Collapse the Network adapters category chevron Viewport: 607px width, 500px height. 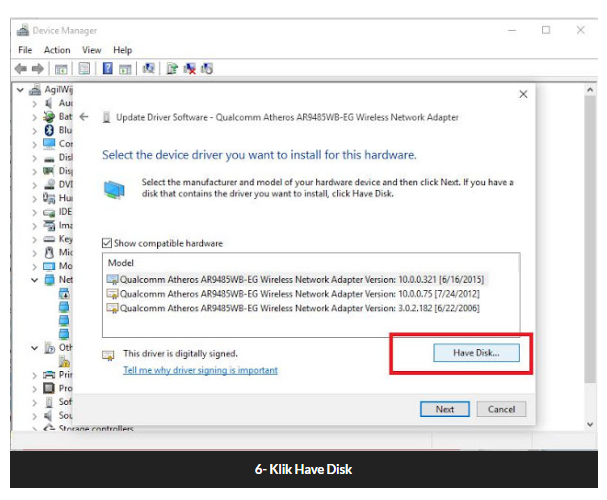(x=34, y=279)
